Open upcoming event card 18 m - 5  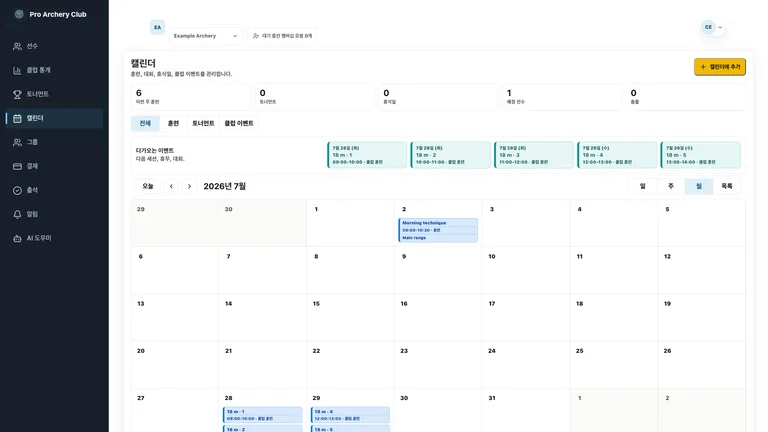(700, 155)
